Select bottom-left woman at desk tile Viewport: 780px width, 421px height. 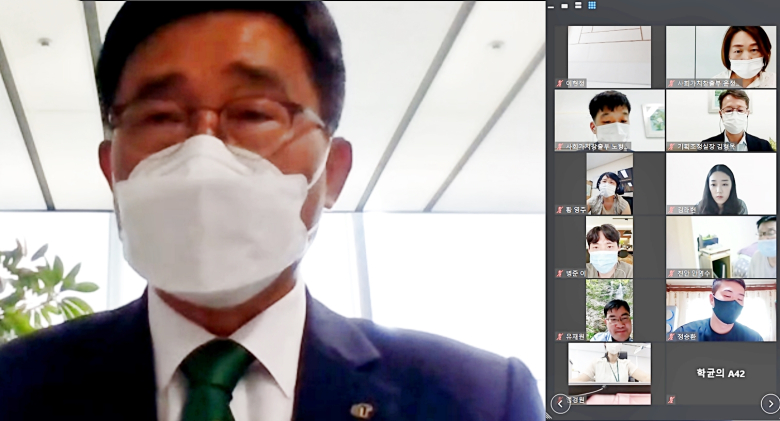(609, 374)
